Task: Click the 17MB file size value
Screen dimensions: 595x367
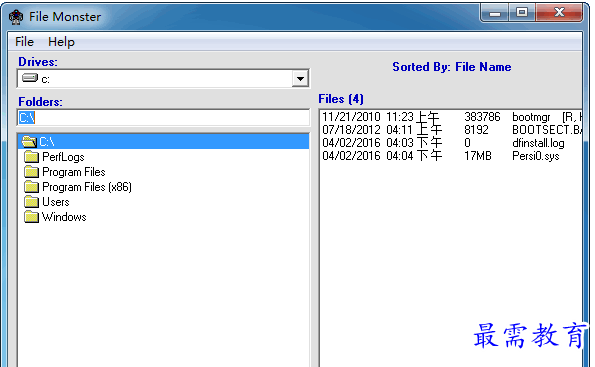Action: point(478,156)
